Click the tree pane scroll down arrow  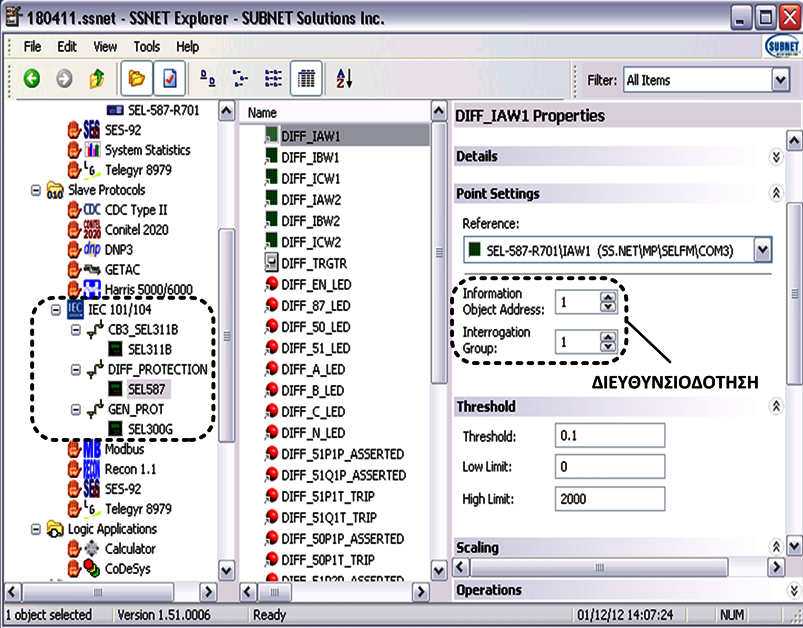pos(226,570)
